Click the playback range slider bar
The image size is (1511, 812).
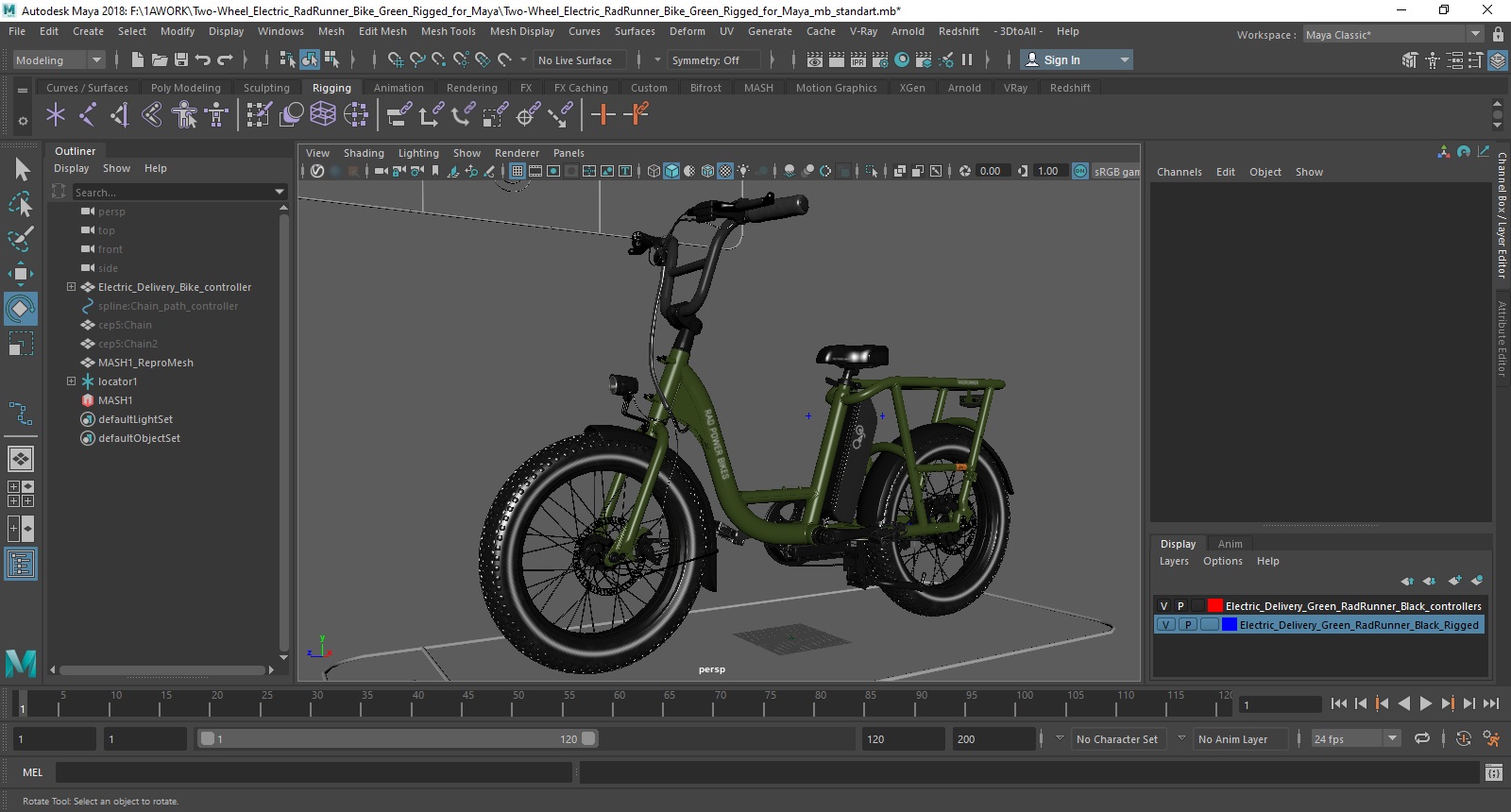(x=398, y=738)
